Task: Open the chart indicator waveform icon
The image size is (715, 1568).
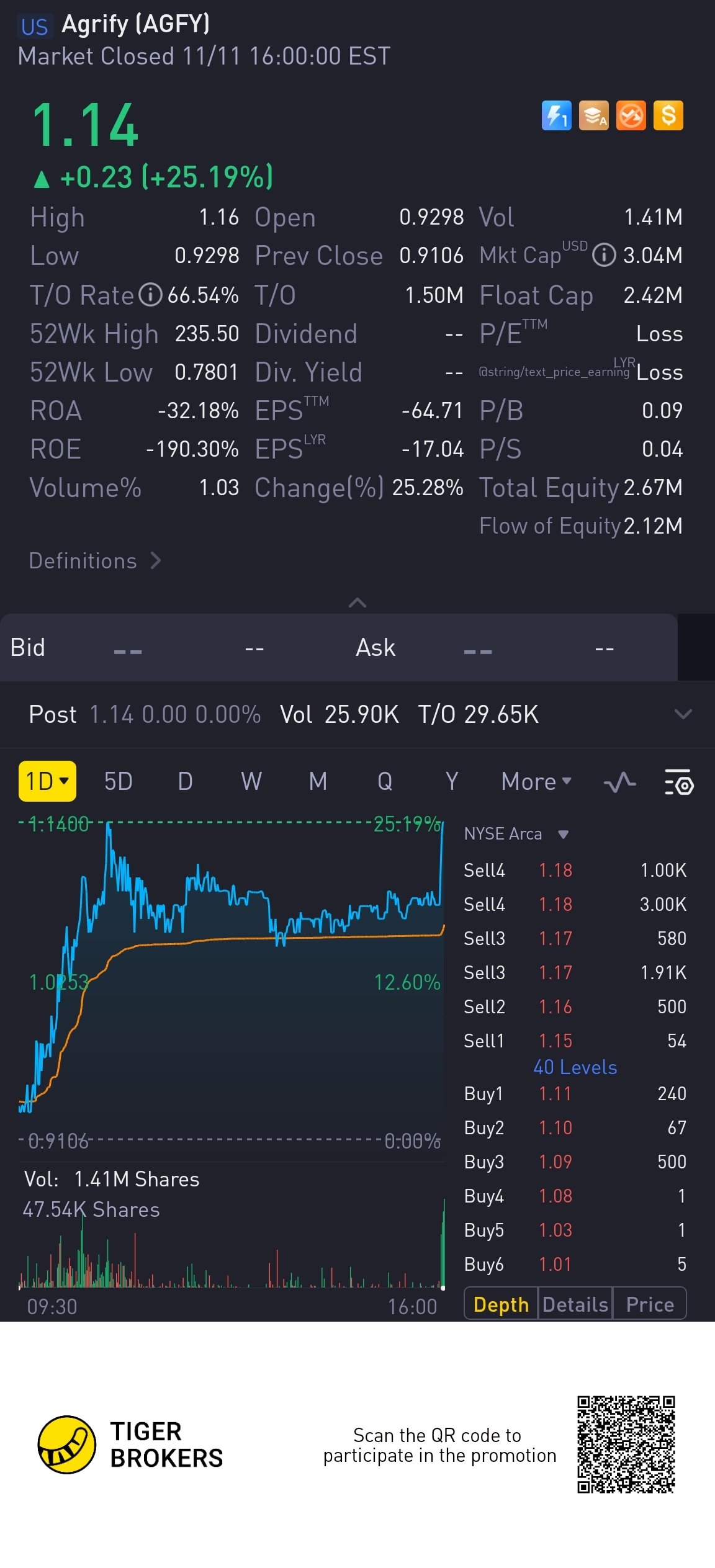Action: coord(619,782)
